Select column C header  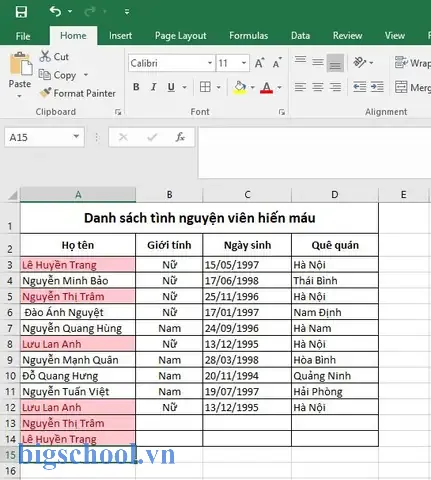point(247,195)
